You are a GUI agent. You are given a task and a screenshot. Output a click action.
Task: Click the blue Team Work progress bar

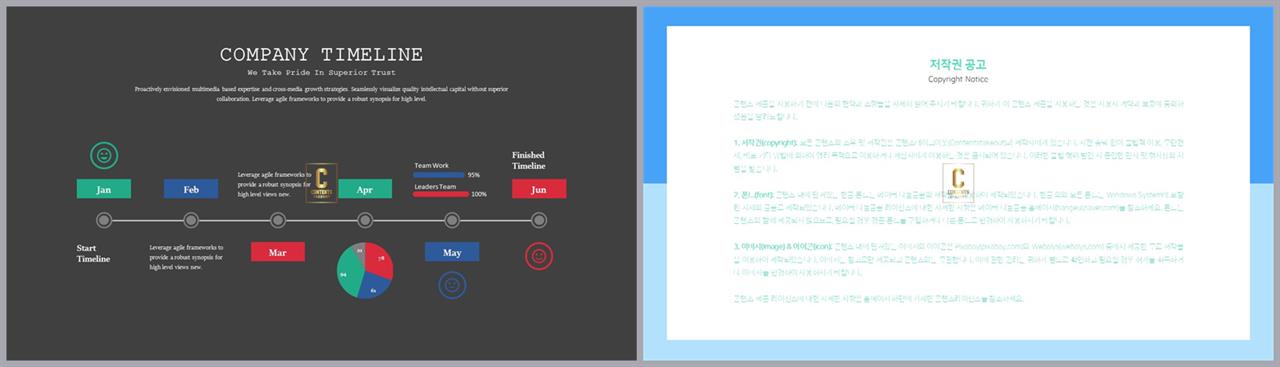pyautogui.click(x=439, y=175)
